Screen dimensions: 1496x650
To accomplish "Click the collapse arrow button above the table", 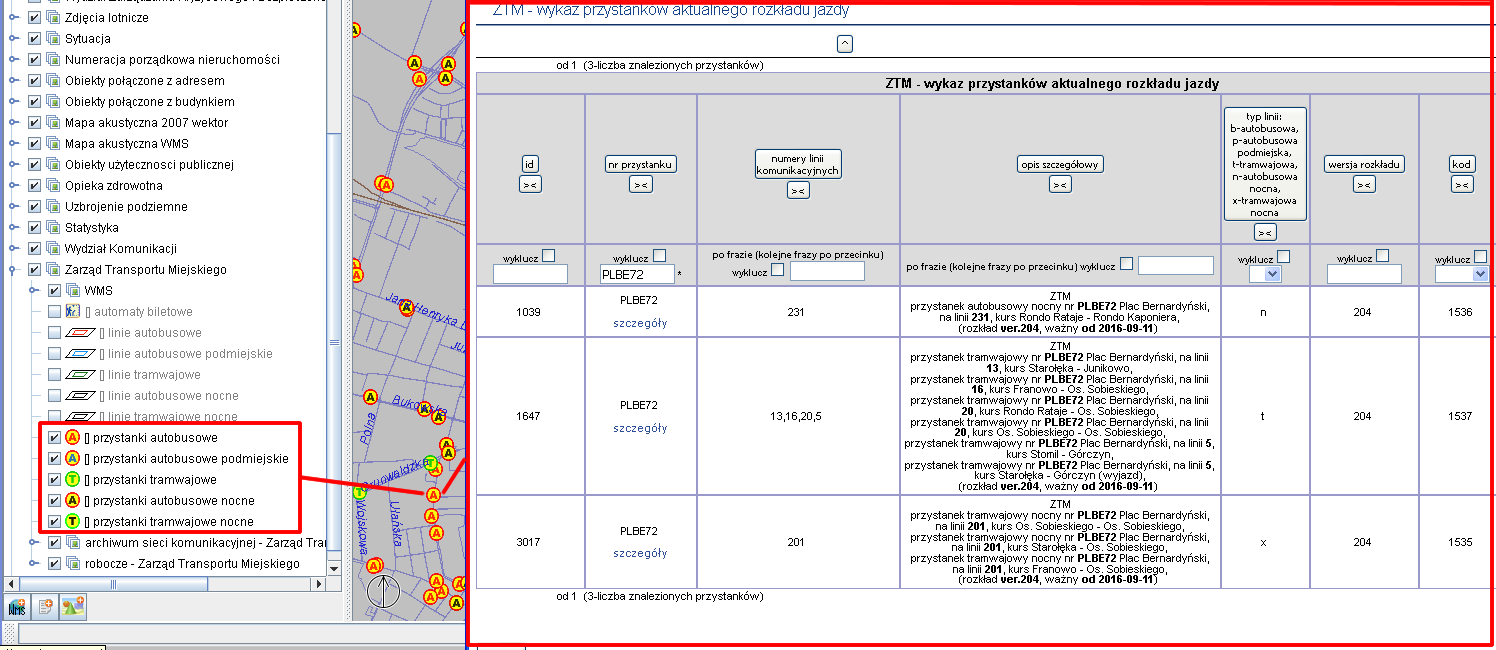I will point(845,43).
